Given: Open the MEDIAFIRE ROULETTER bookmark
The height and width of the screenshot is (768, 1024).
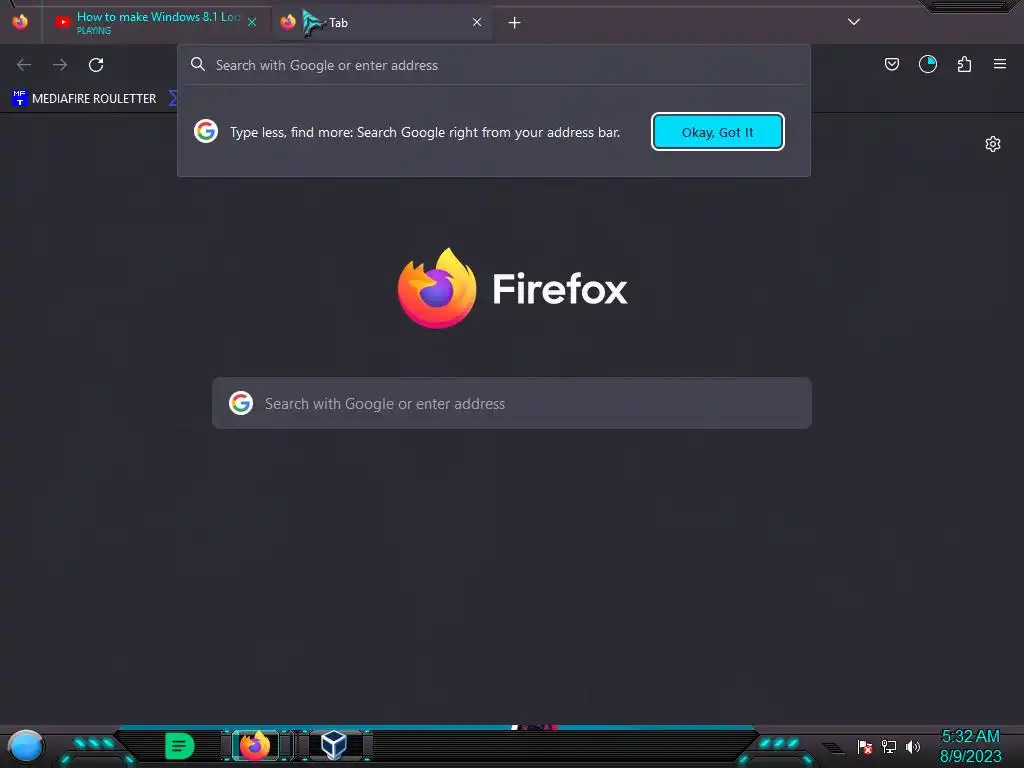Looking at the screenshot, I should click(x=85, y=99).
